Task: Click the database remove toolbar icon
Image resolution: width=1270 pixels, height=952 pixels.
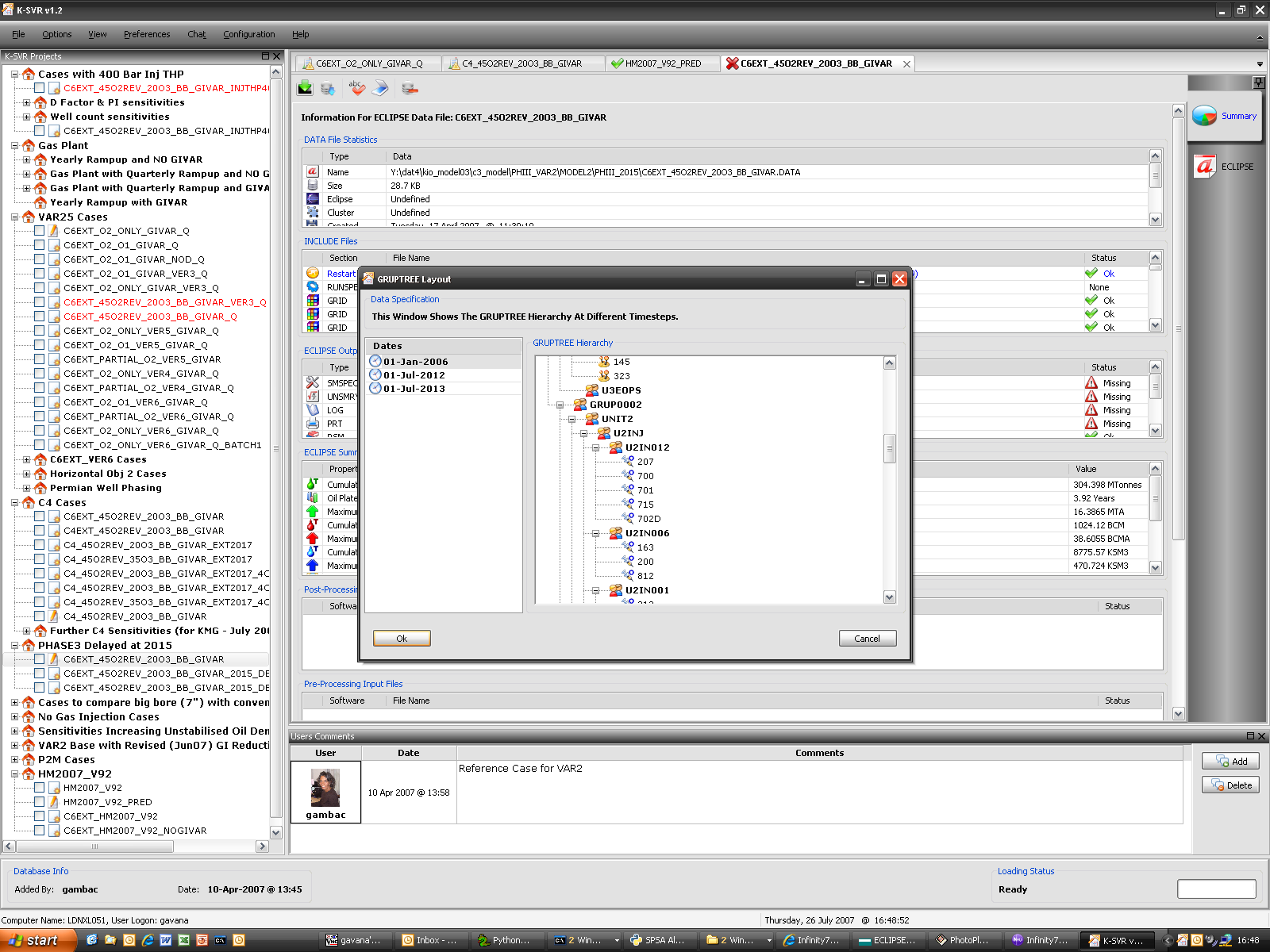Action: 410,88
